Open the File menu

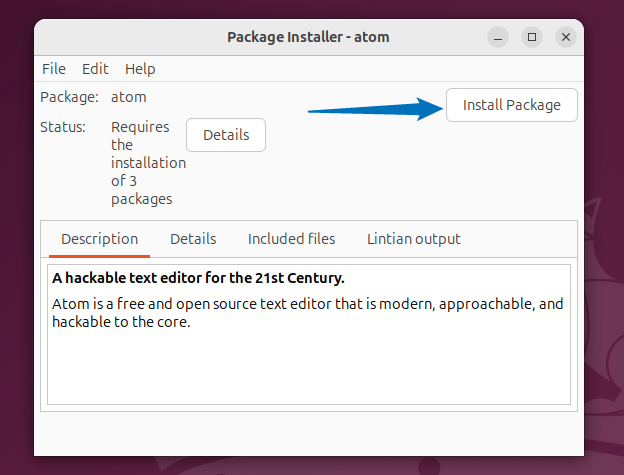coord(54,69)
